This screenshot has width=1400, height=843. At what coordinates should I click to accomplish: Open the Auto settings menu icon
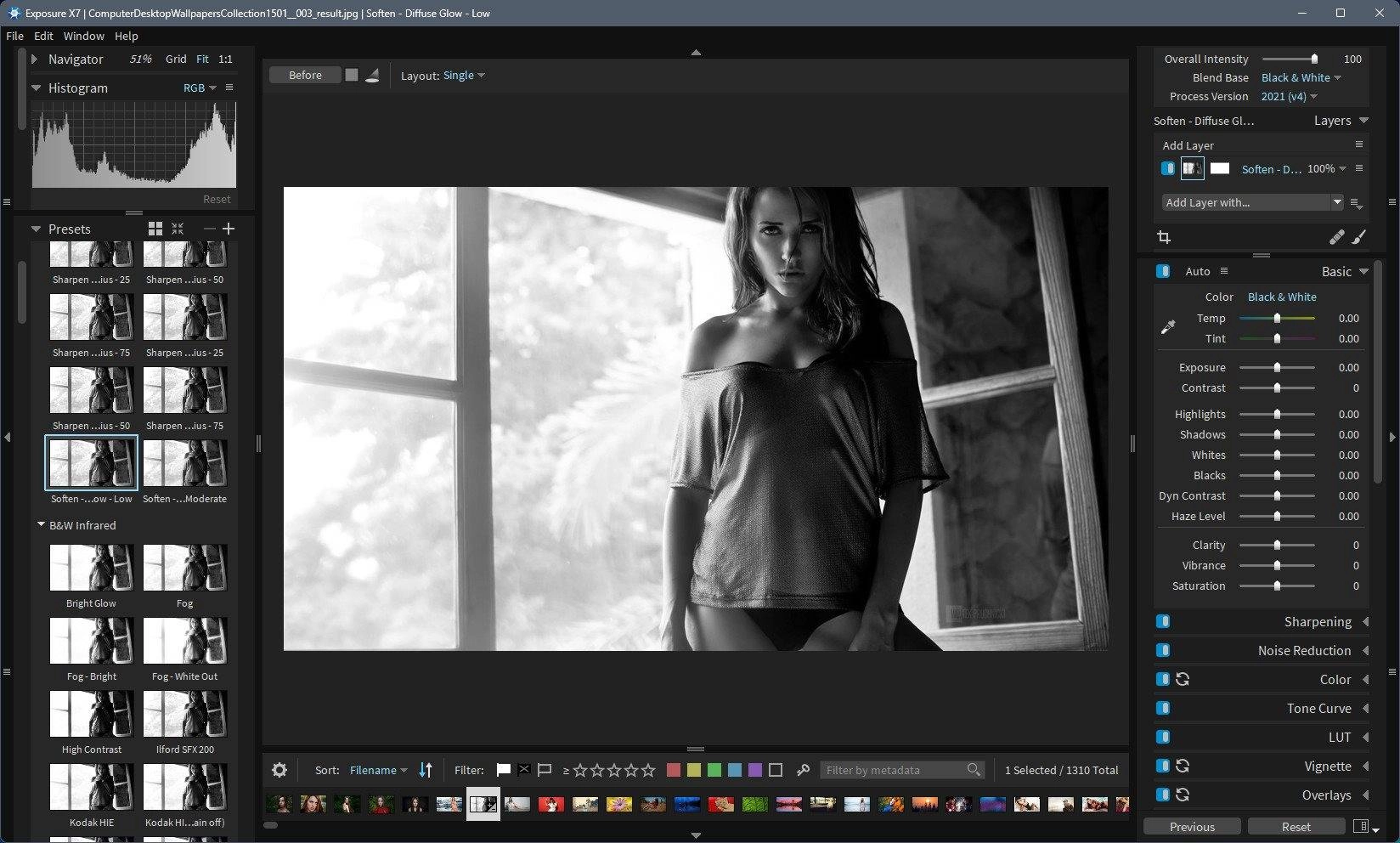[1224, 271]
